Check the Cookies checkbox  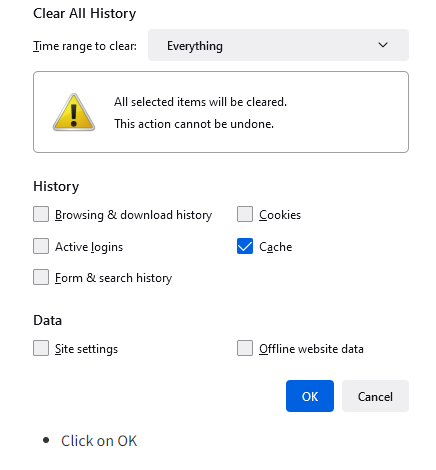245,214
